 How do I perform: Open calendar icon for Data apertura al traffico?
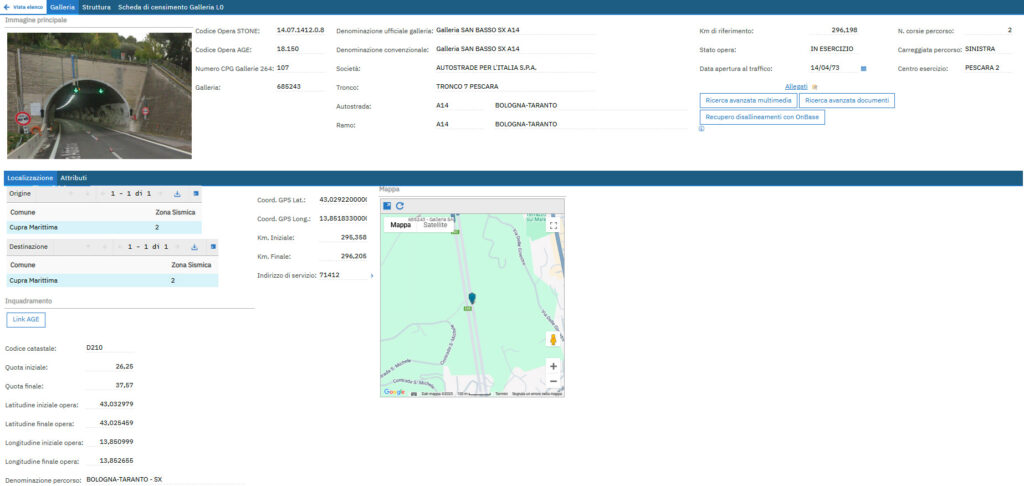pyautogui.click(x=863, y=68)
